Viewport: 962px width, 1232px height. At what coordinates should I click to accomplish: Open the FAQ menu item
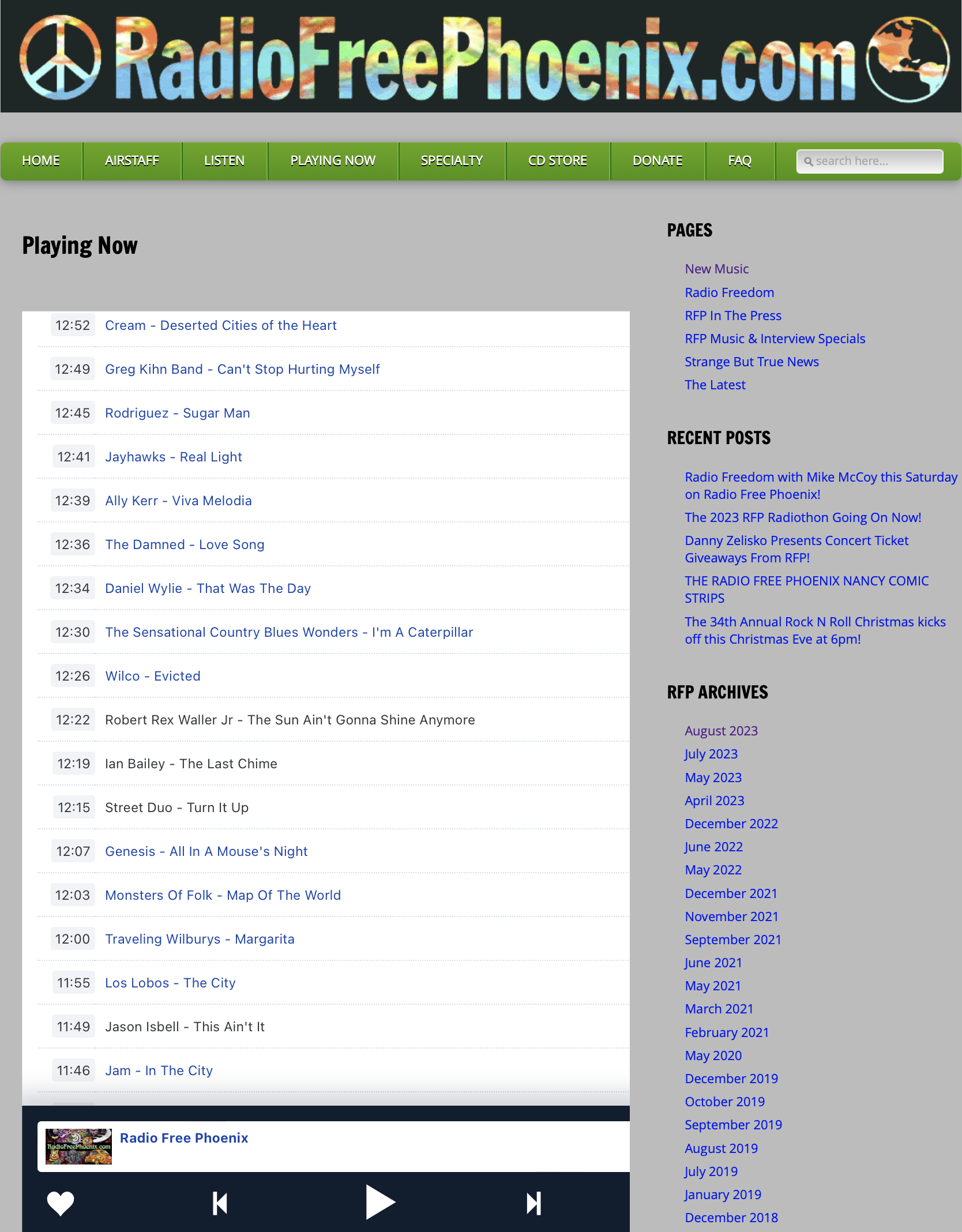740,161
